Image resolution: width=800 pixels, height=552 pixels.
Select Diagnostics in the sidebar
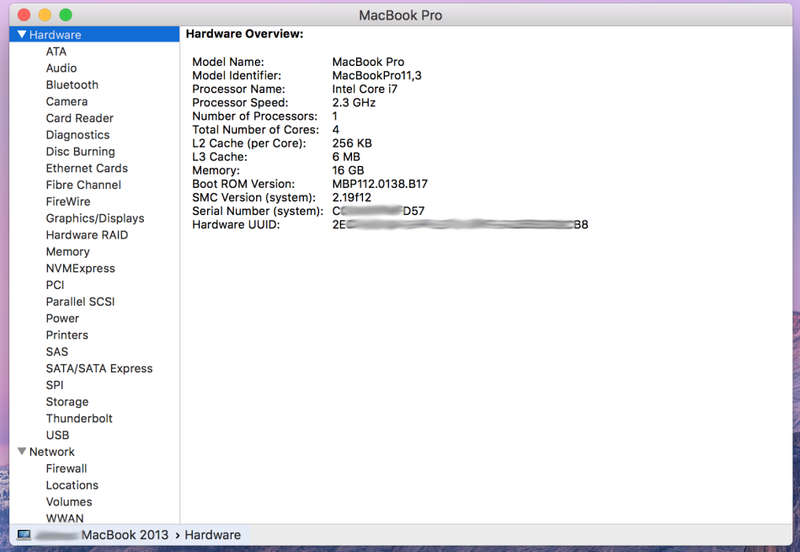pyautogui.click(x=78, y=135)
